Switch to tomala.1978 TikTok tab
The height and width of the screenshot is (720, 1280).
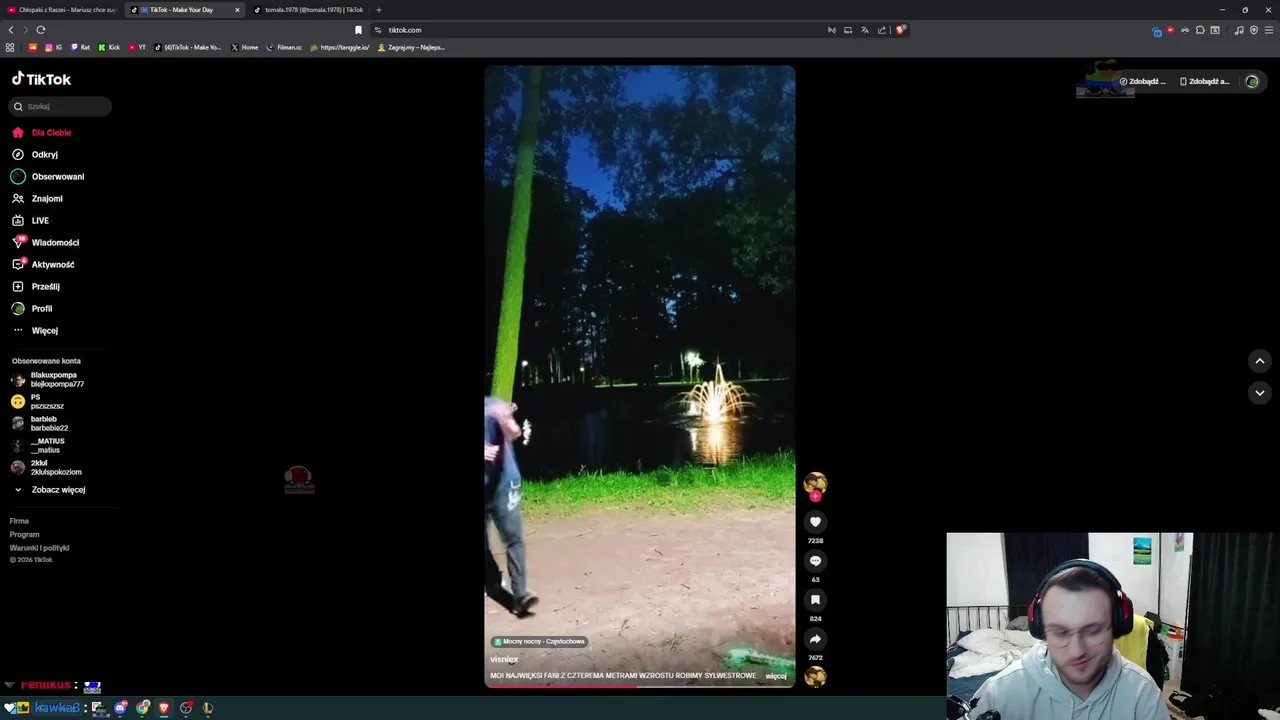(x=309, y=10)
